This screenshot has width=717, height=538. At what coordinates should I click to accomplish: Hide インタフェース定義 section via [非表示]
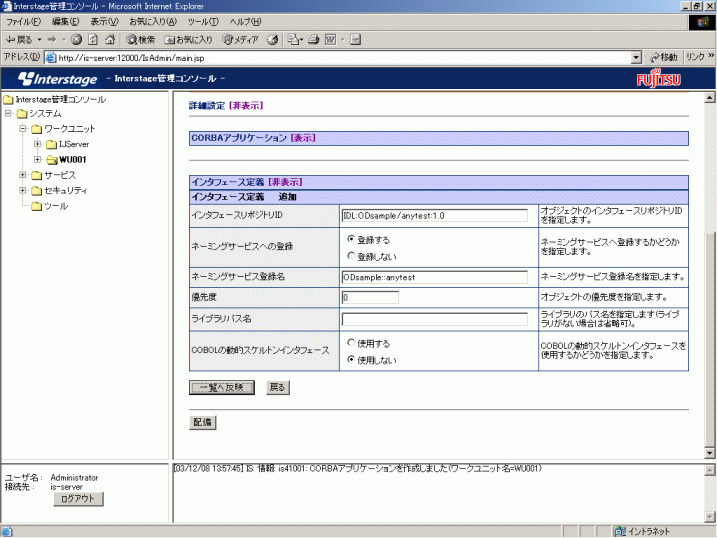[x=285, y=182]
